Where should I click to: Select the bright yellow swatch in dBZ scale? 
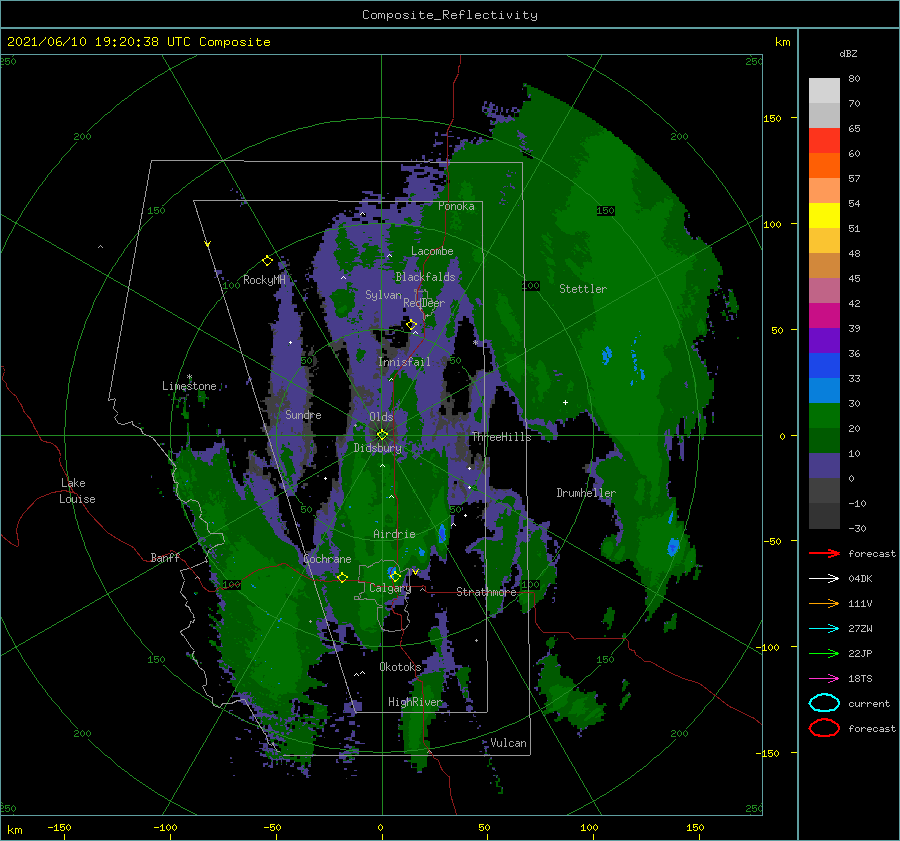tap(824, 216)
